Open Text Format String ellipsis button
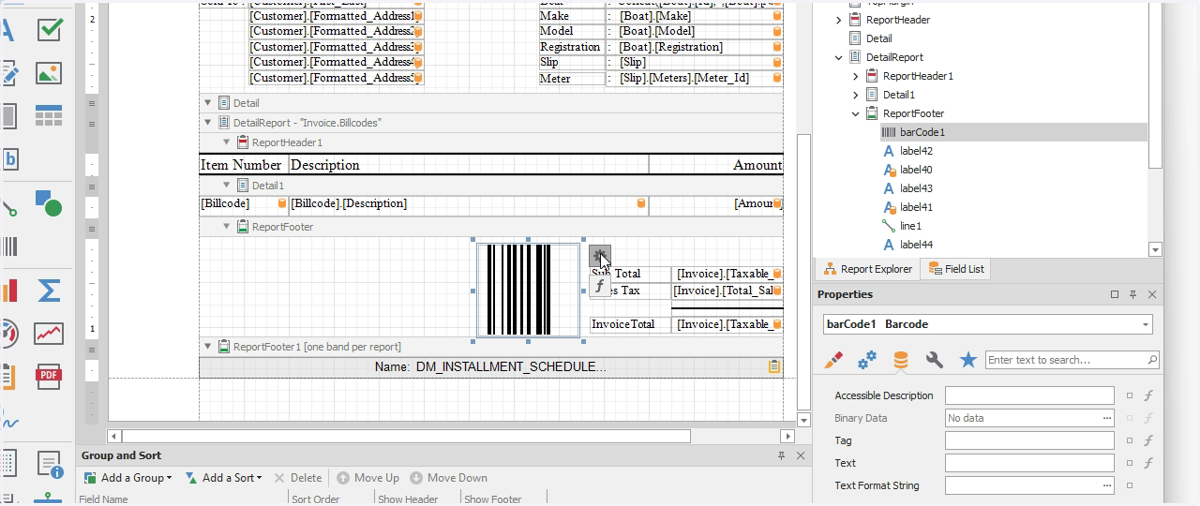Image resolution: width=1200 pixels, height=506 pixels. [1107, 486]
